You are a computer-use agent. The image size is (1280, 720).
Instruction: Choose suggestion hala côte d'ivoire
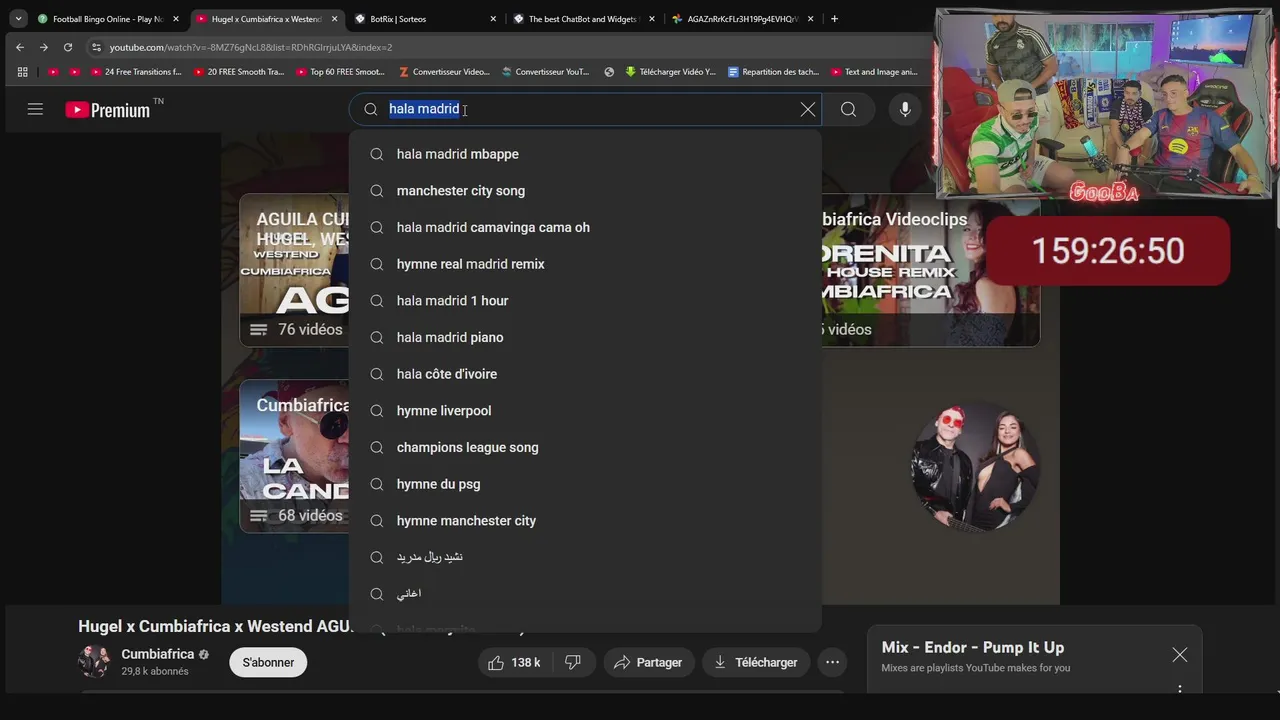585,374
